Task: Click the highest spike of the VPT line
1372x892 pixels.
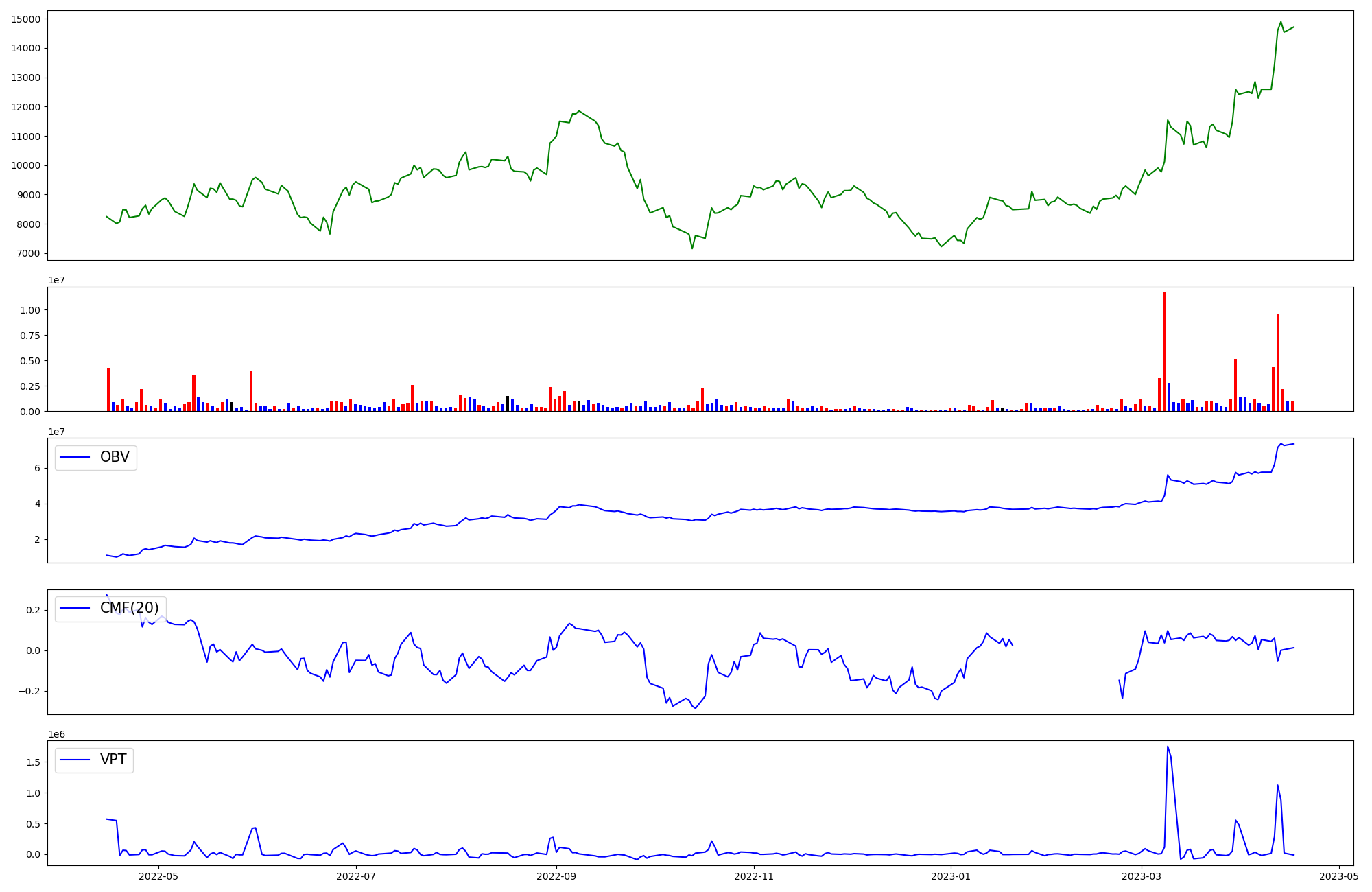Action: pos(1168,747)
